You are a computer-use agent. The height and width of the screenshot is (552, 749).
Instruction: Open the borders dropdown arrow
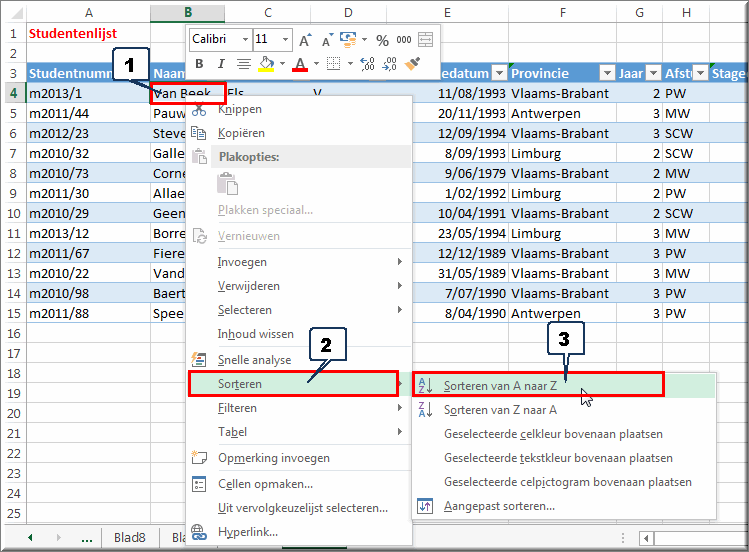[350, 64]
